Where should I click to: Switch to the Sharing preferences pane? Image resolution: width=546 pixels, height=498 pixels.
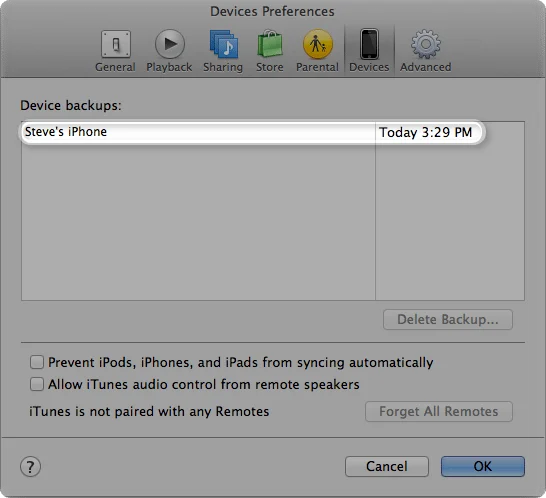223,51
